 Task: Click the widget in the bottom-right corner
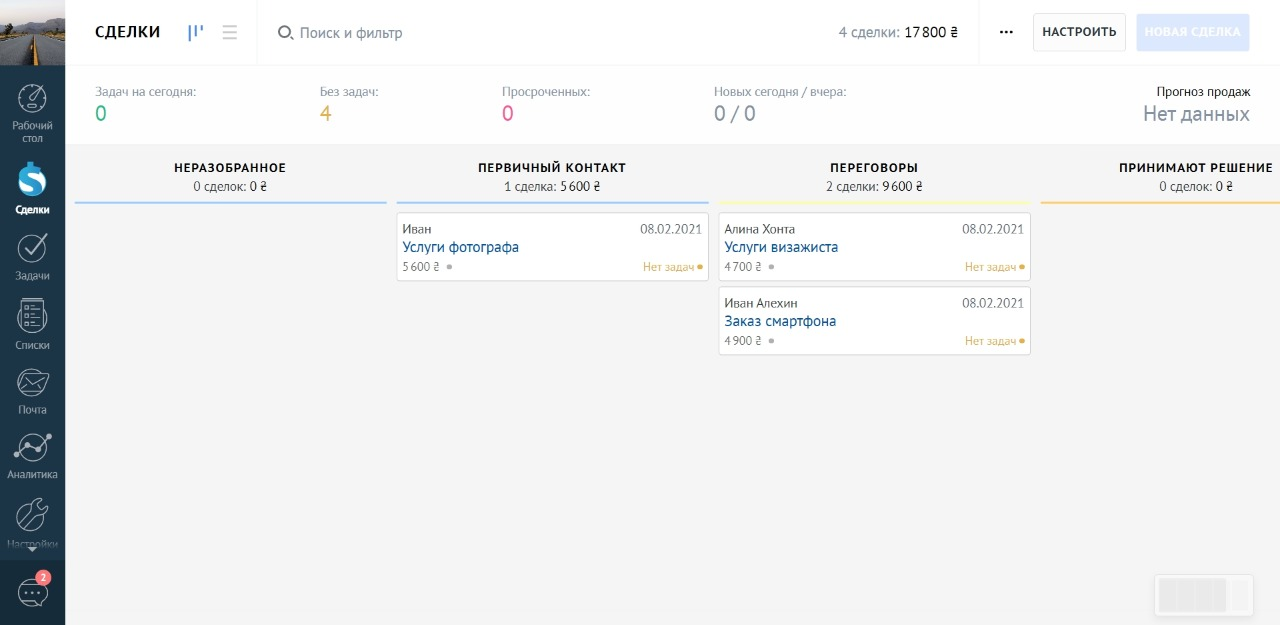pos(1204,595)
